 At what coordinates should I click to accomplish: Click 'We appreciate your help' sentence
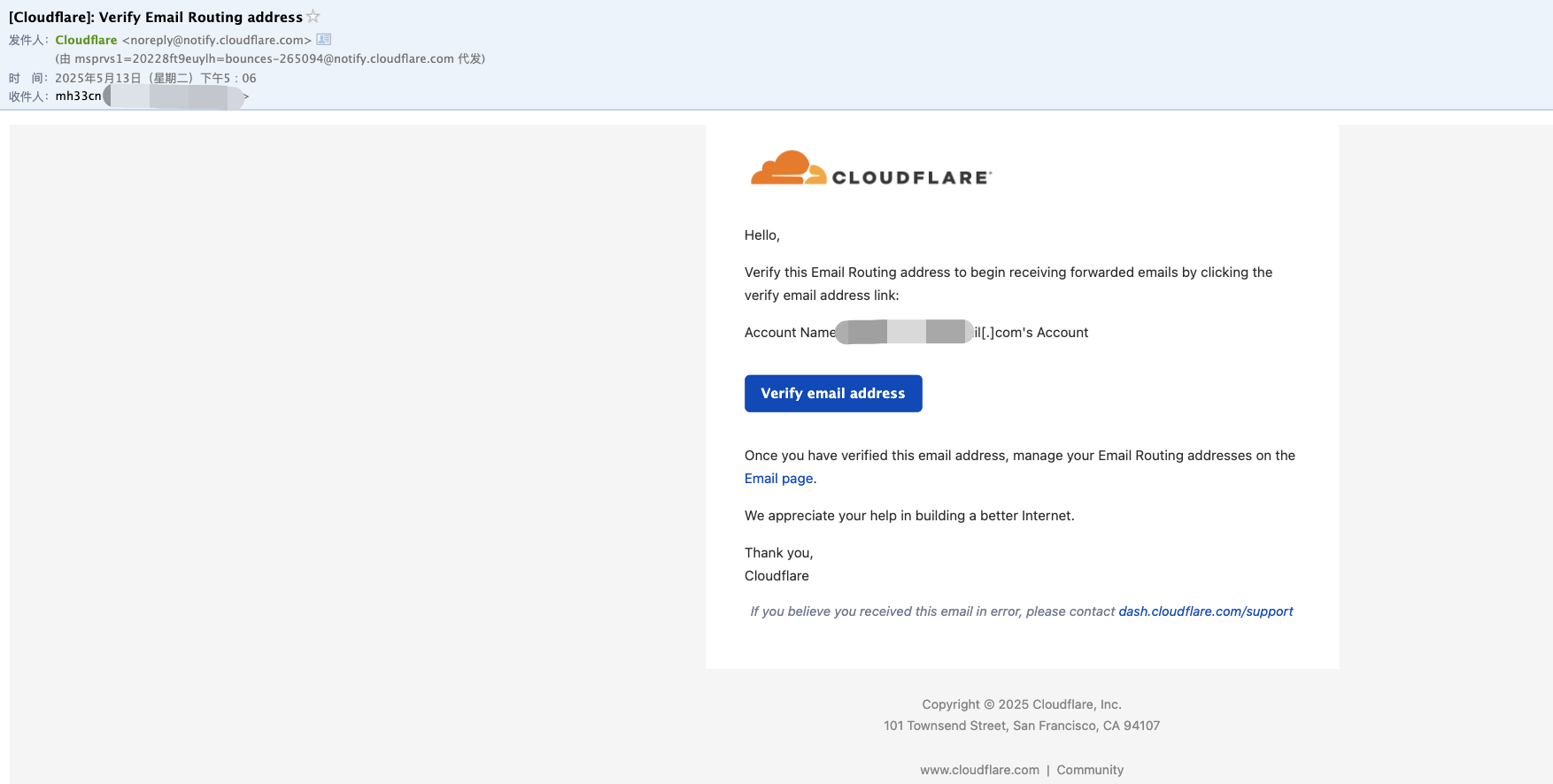point(909,516)
